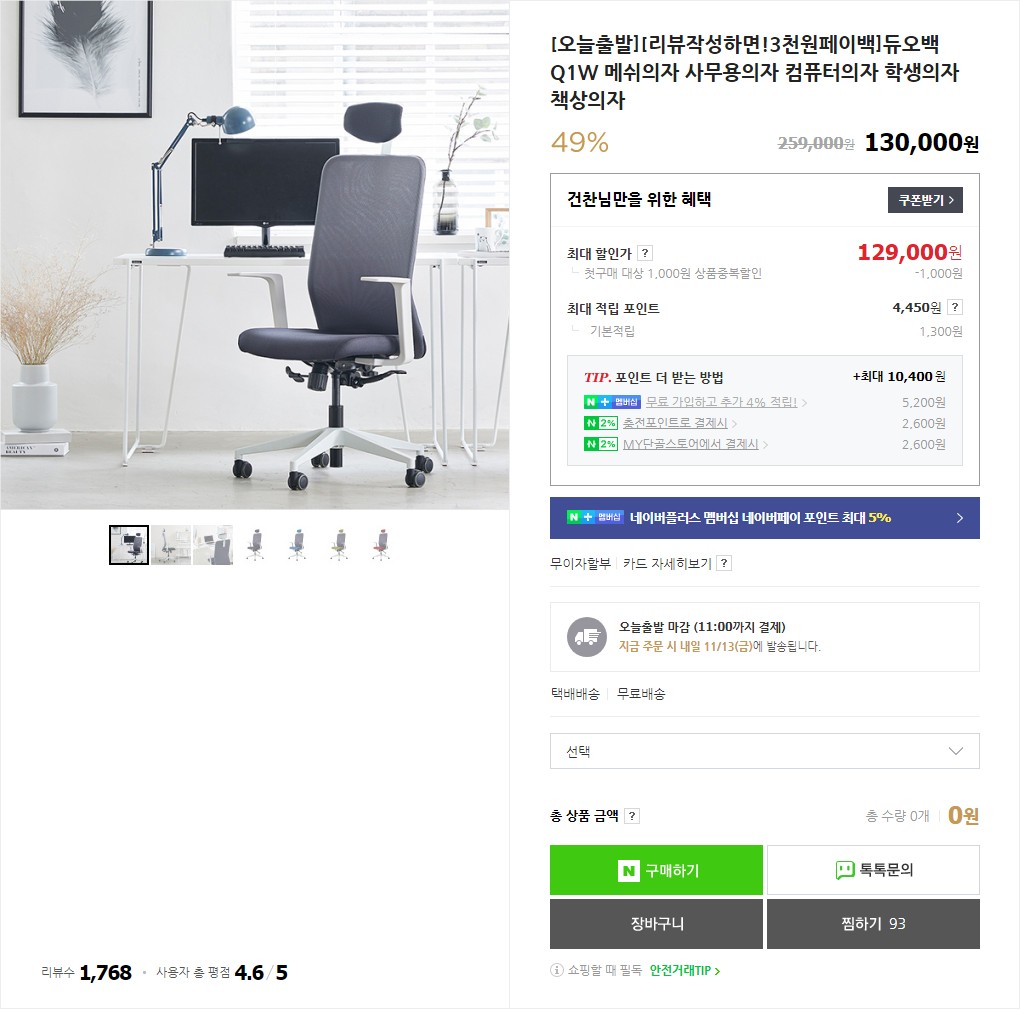
Task: Select the blue chair color thumbnail
Action: 297,545
